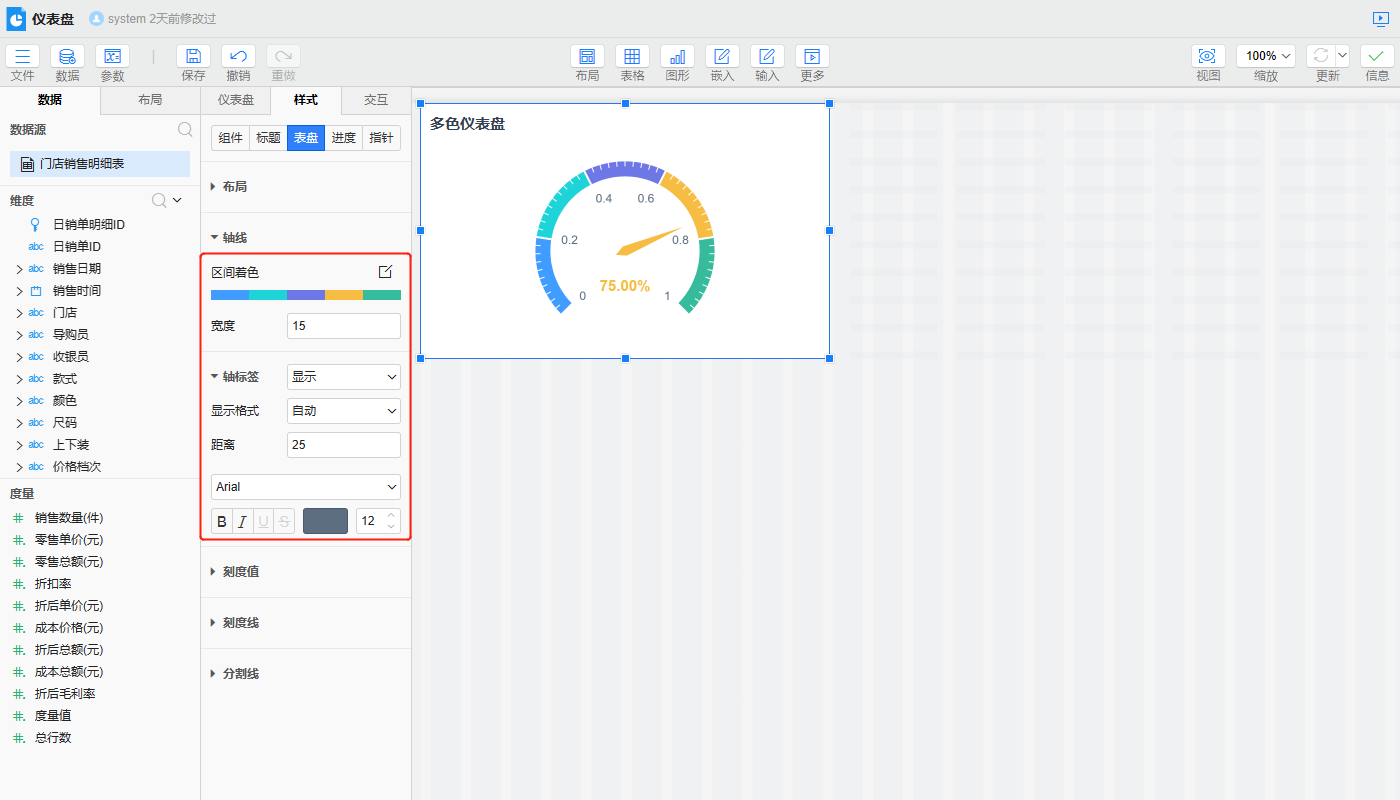The height and width of the screenshot is (800, 1400).
Task: Switch to the 交互 tab
Action: [x=376, y=100]
